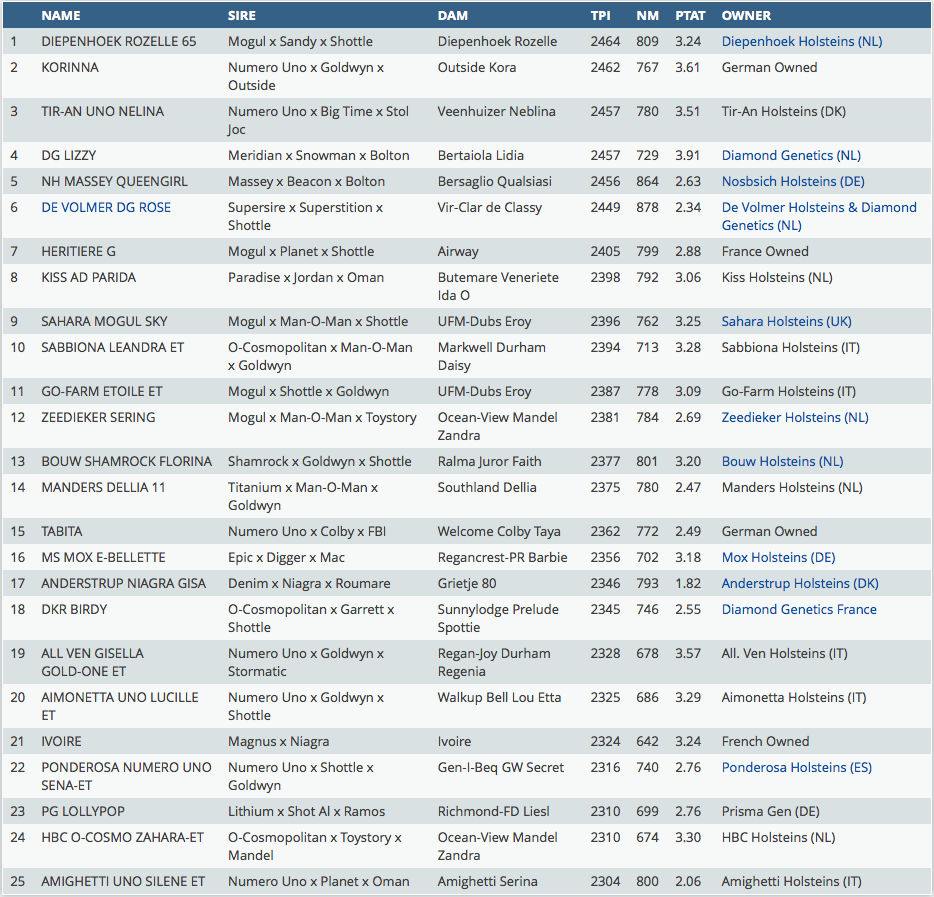Open Mox Holsteins (DE) link

(778, 558)
